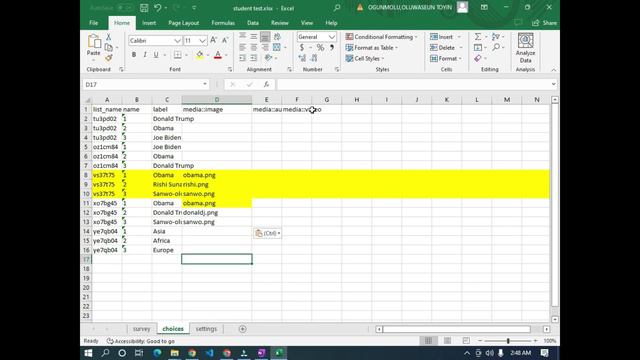Click the Increase Indent icon

(x=253, y=58)
